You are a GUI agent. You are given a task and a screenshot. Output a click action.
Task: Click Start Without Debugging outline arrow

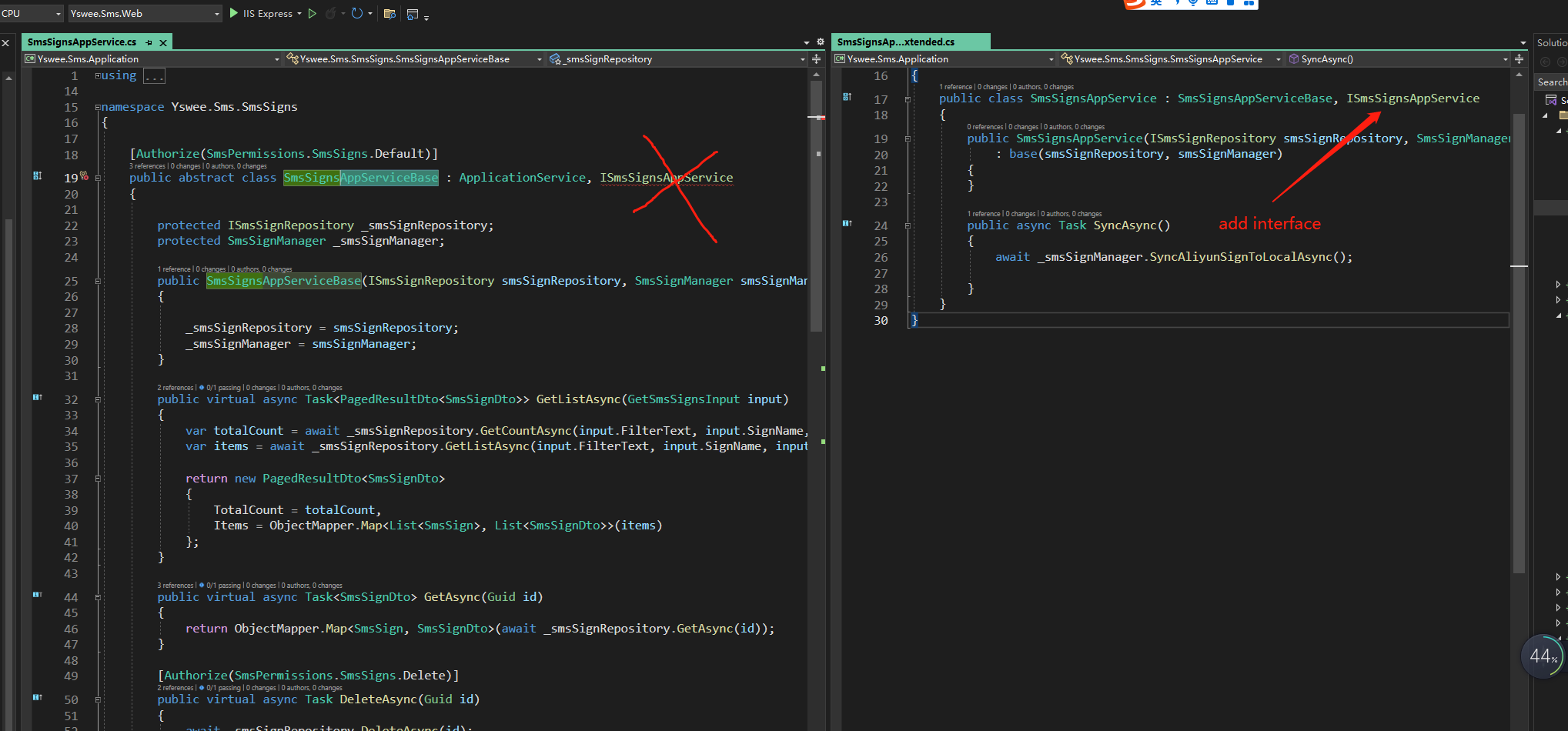[x=312, y=13]
